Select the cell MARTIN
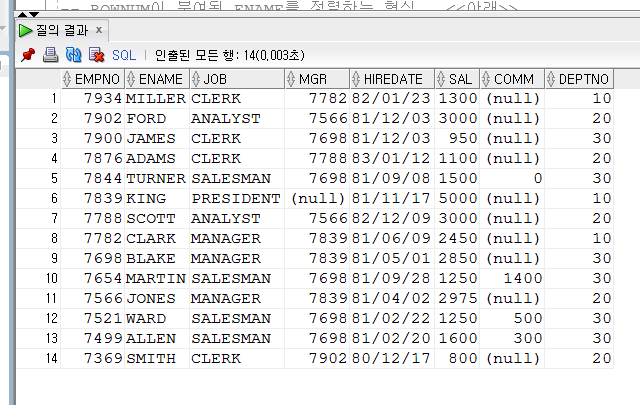Screen dimensions: 640x405 156,278
